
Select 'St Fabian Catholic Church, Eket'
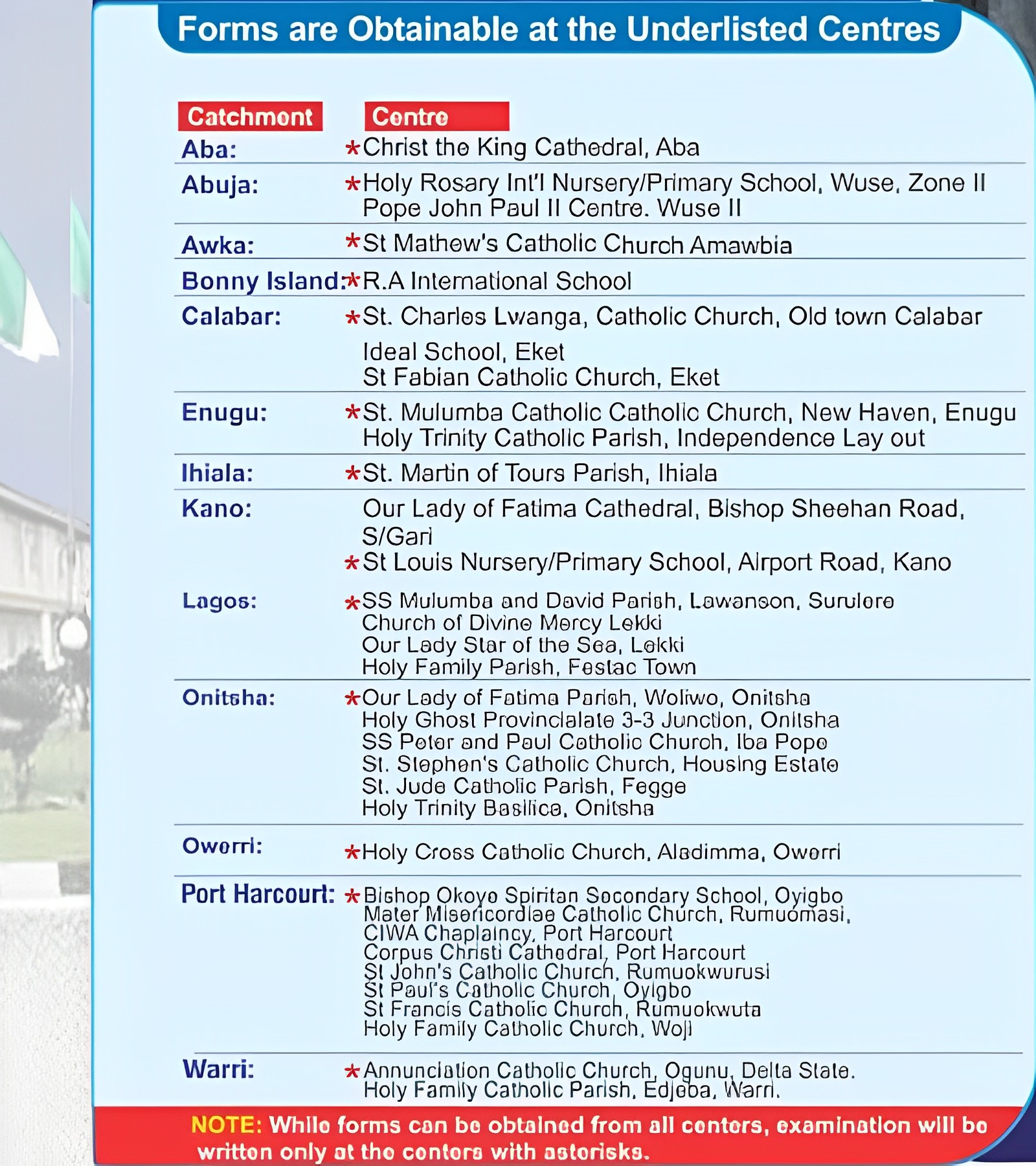coord(541,377)
